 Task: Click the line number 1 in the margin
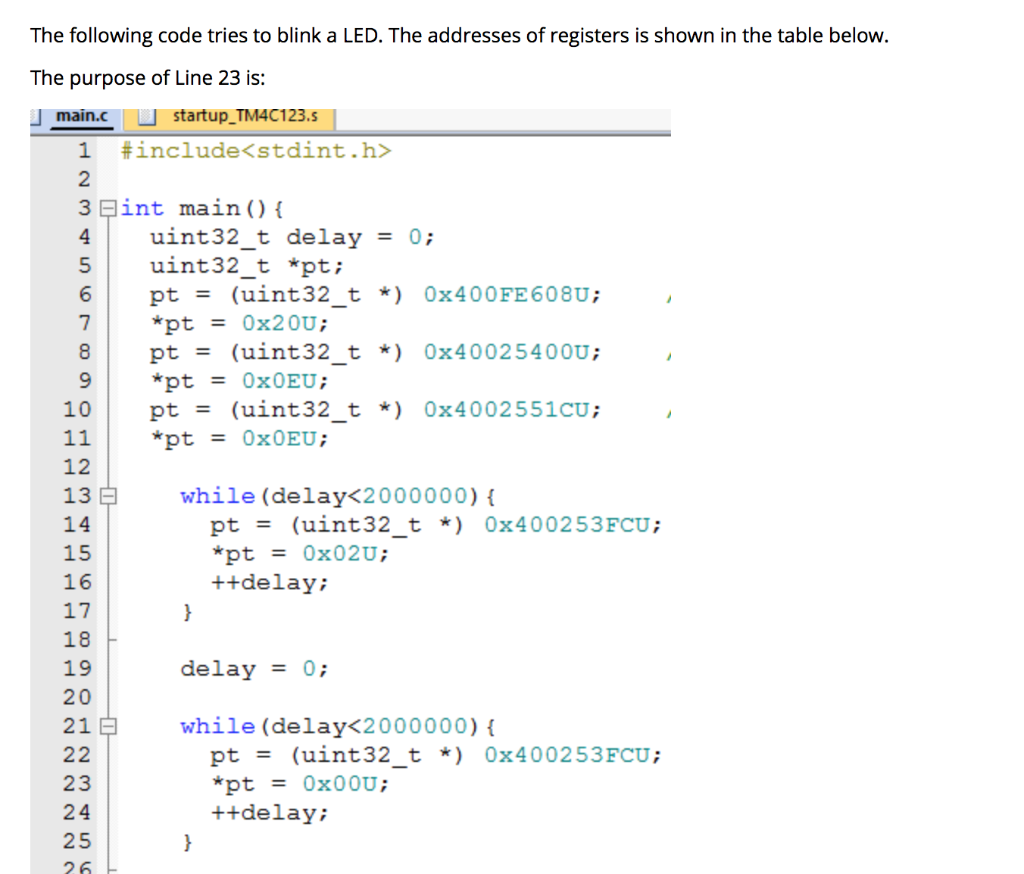click(84, 150)
